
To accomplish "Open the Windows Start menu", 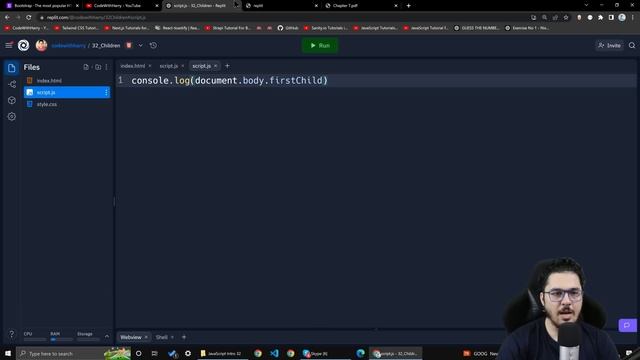I will click(8, 353).
